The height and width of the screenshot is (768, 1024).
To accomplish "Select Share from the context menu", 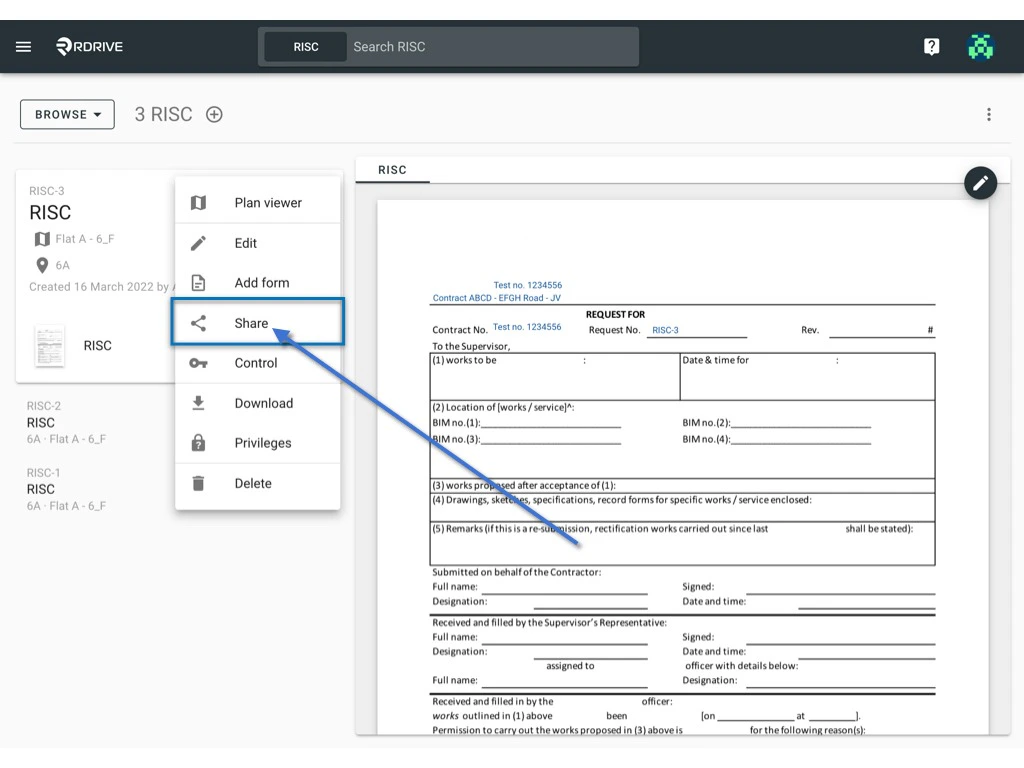I will 258,322.
